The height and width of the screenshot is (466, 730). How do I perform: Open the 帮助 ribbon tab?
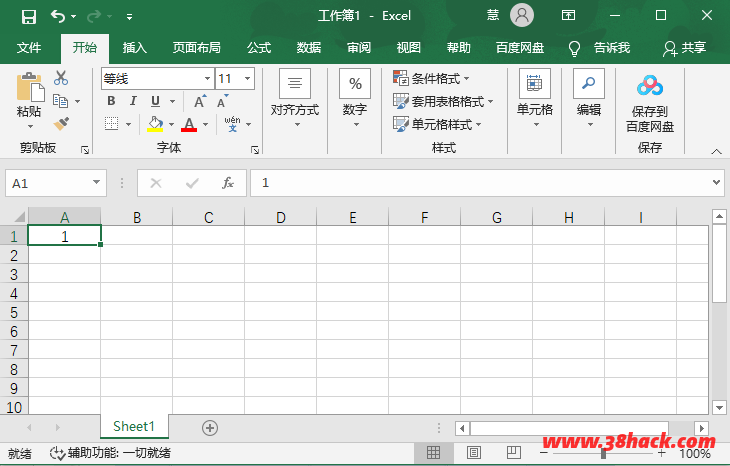(x=459, y=47)
